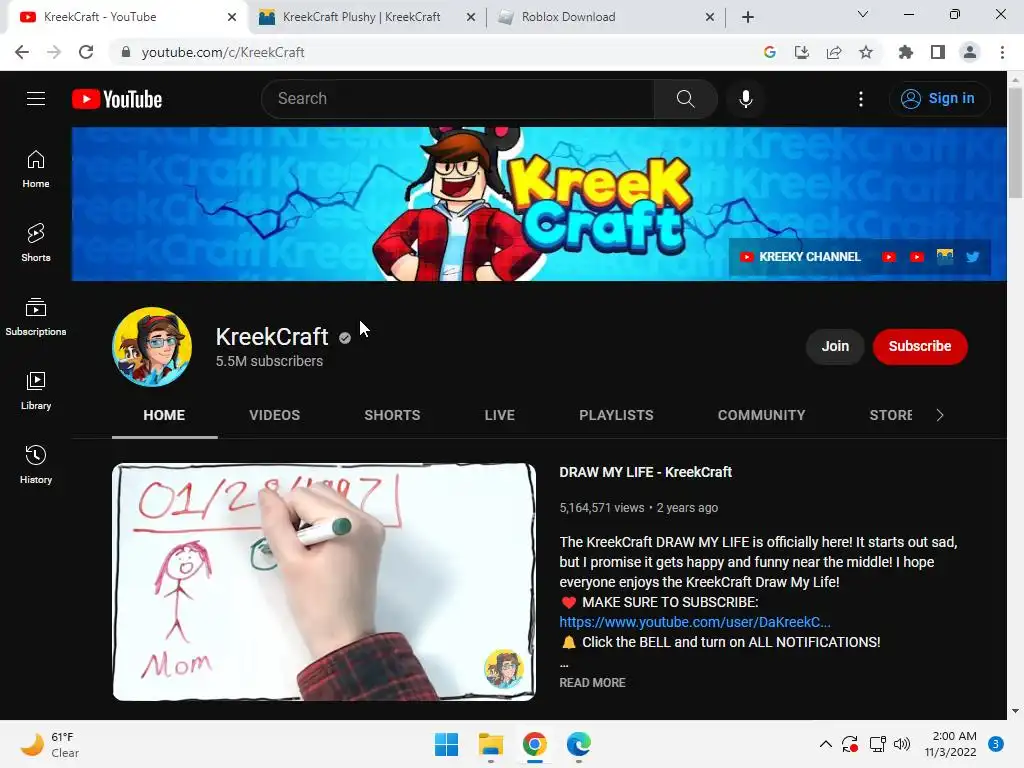
Task: Select the STORE channel tab
Action: [x=891, y=415]
